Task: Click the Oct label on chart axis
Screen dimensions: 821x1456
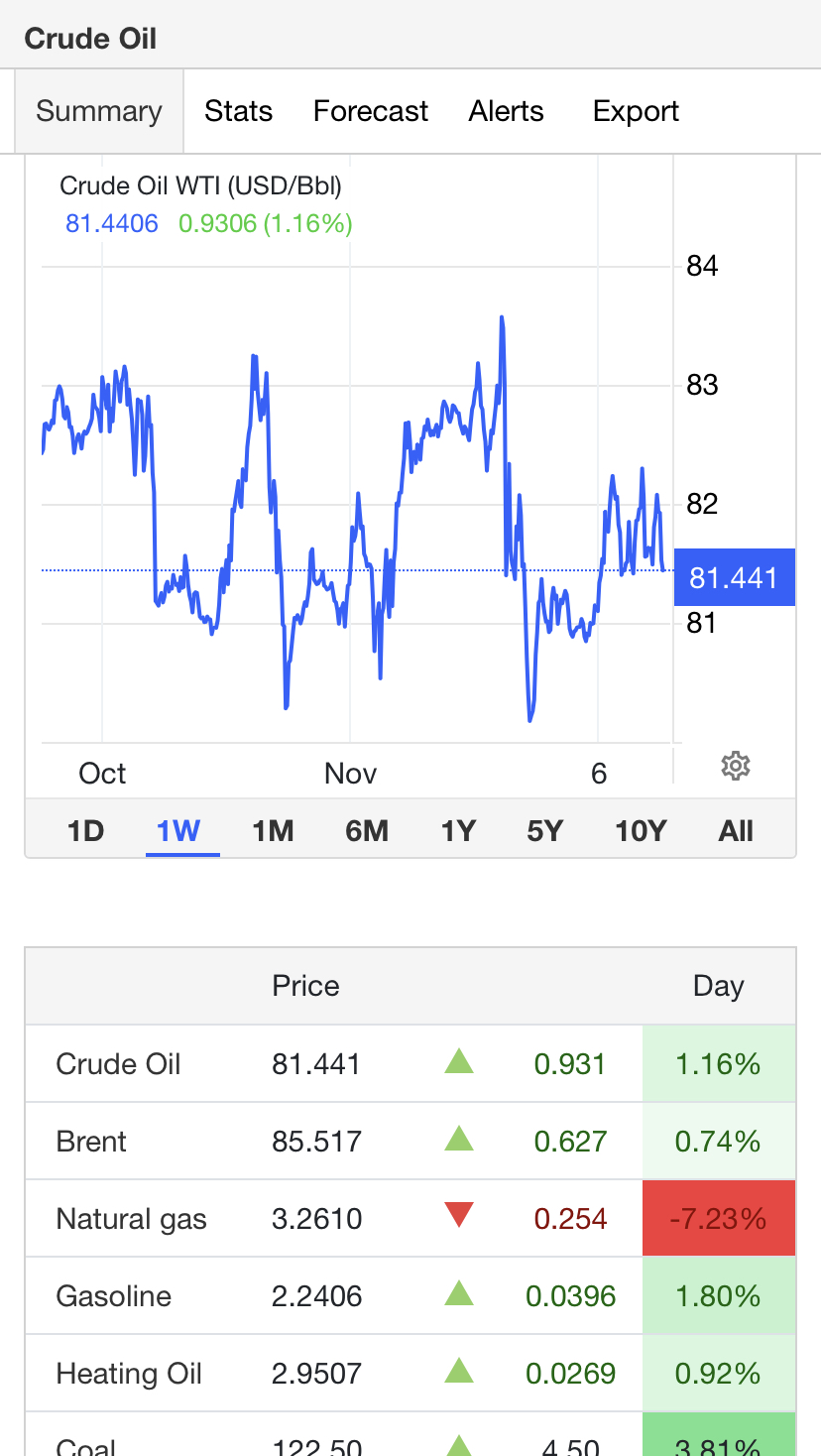Action: click(102, 774)
